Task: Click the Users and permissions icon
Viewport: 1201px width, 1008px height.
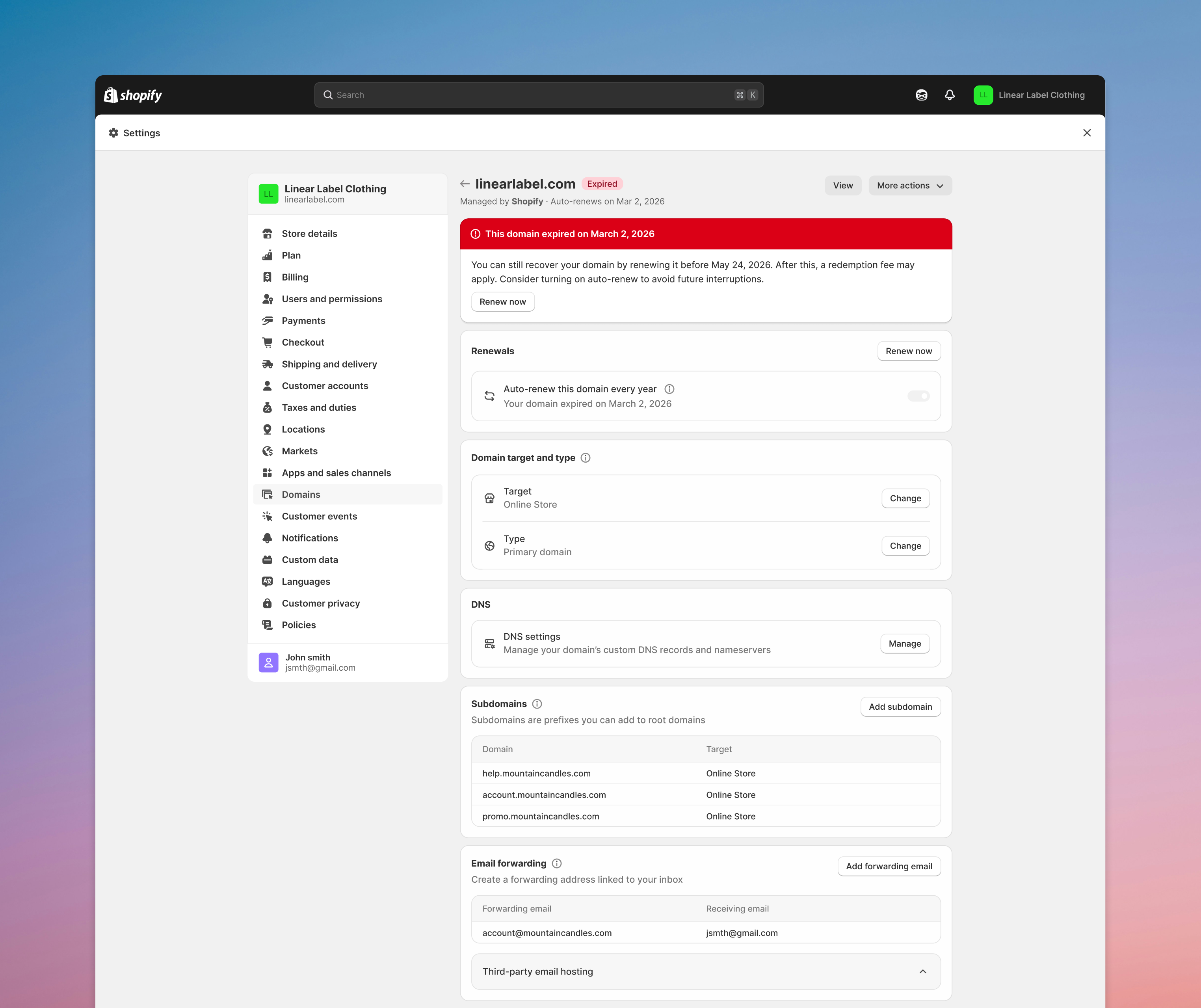Action: 267,299
